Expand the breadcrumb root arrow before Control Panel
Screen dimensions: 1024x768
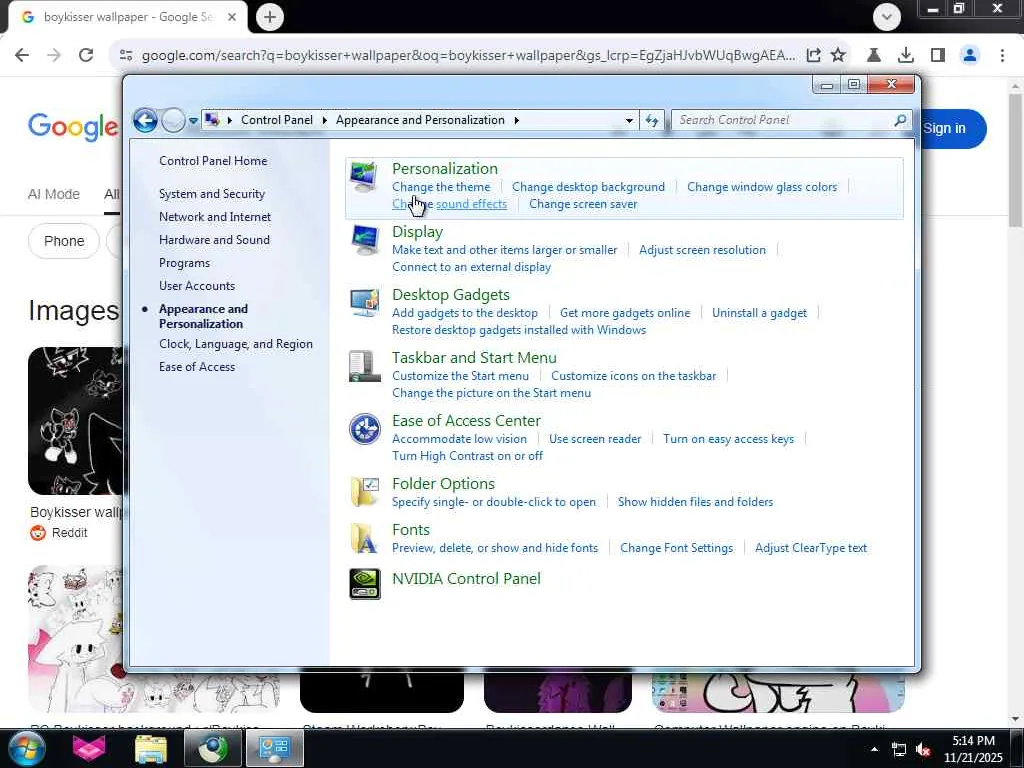coord(229,120)
